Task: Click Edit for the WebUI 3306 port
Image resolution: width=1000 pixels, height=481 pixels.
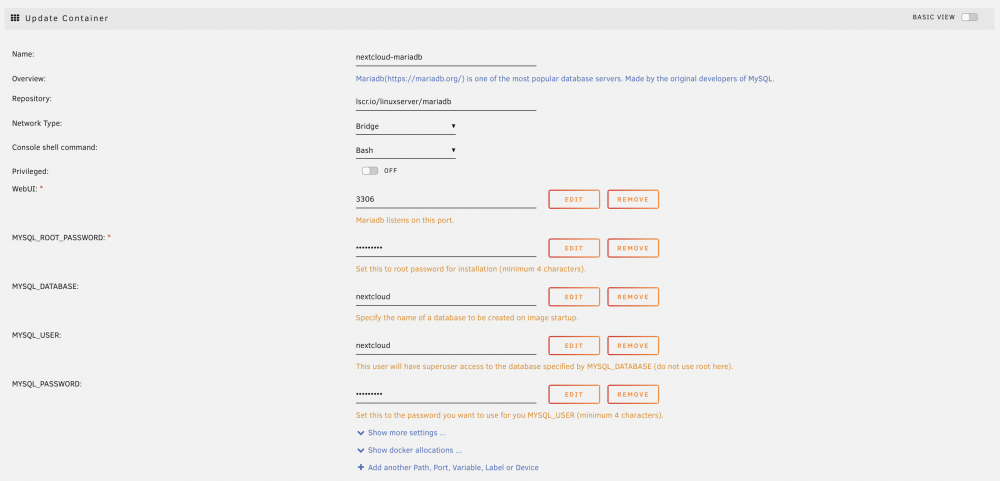Action: coord(574,199)
